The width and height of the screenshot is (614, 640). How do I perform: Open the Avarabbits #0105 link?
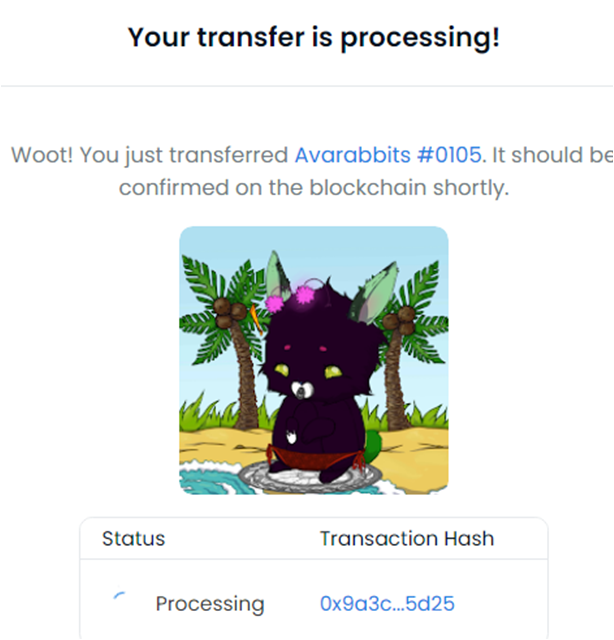[388, 155]
